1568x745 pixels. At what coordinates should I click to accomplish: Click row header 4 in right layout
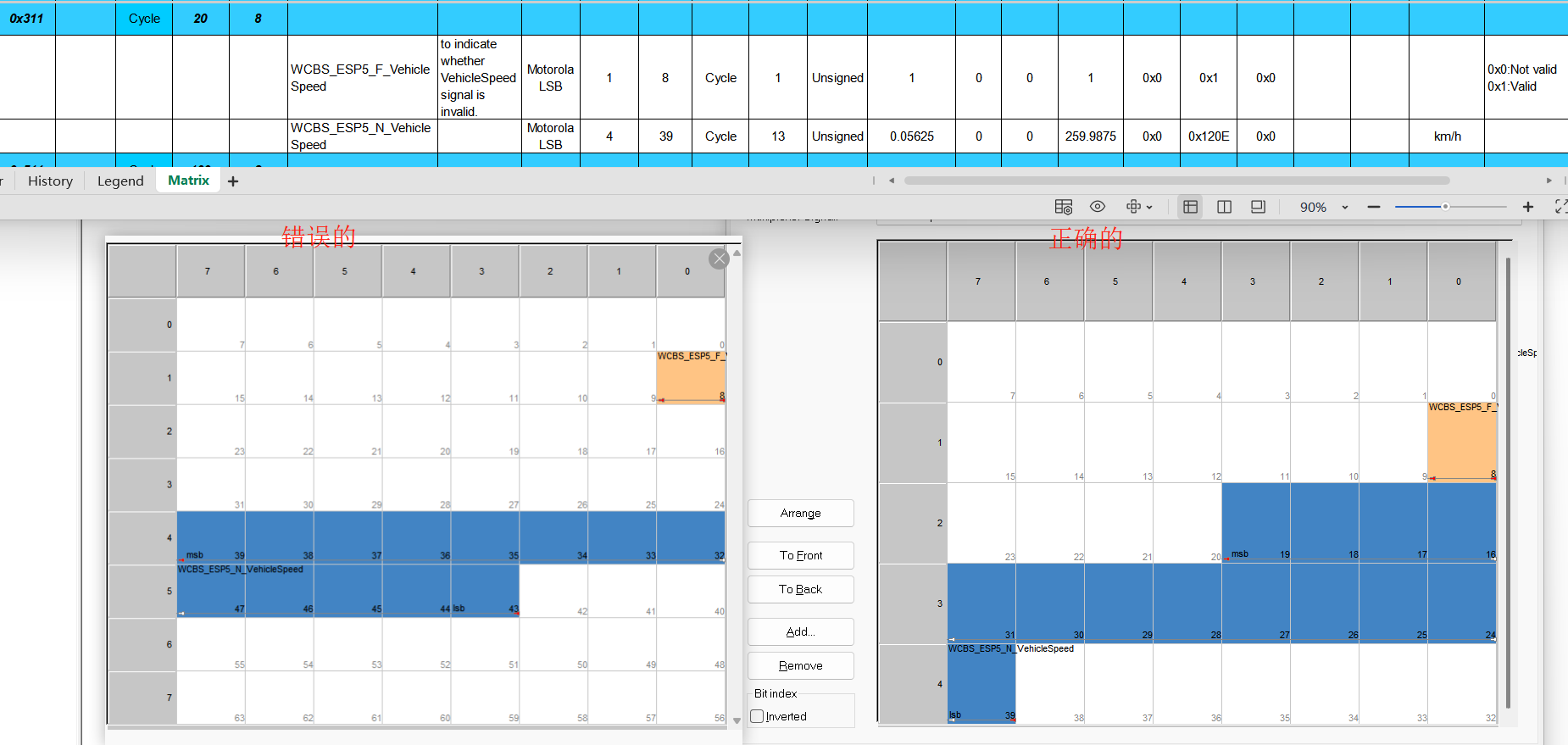point(913,684)
